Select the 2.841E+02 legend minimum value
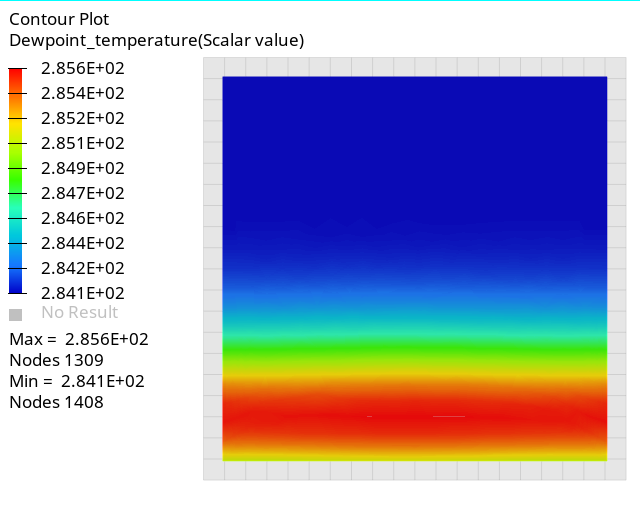This screenshot has height=511, width=640. 83,293
